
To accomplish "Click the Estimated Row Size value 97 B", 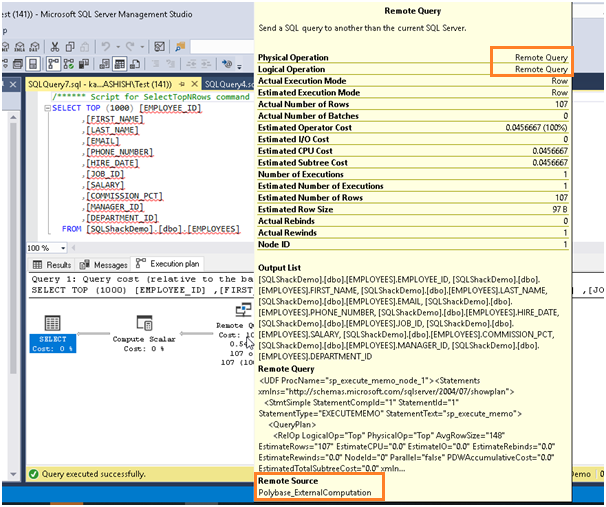I will (560, 209).
